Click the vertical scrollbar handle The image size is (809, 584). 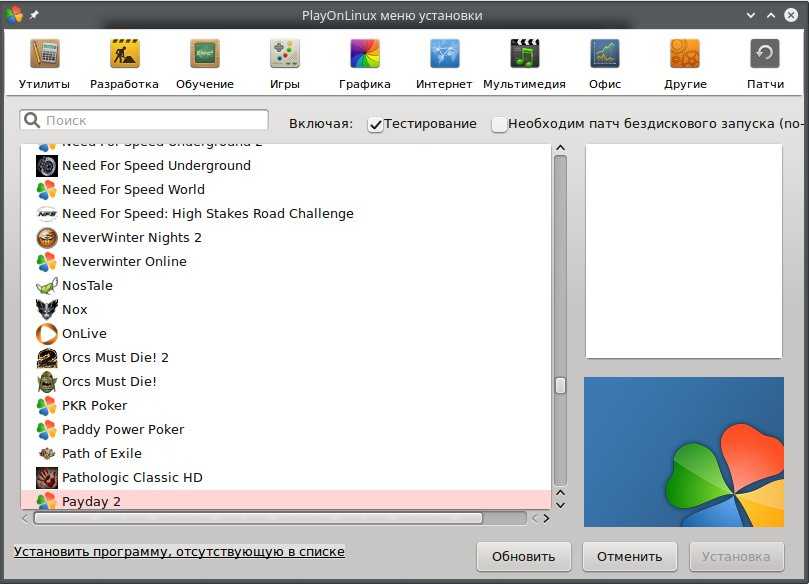[x=560, y=385]
